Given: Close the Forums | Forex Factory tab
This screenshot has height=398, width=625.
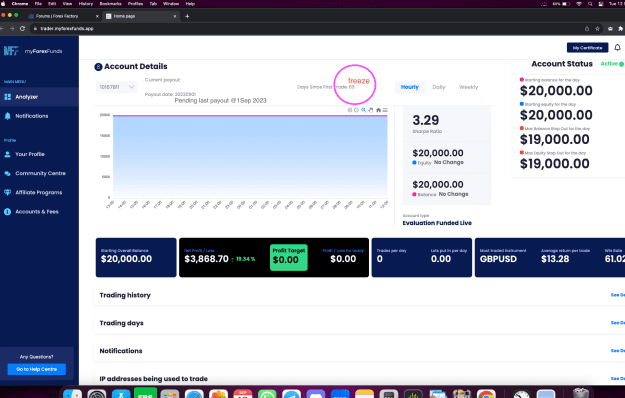Looking at the screenshot, I should (x=97, y=16).
